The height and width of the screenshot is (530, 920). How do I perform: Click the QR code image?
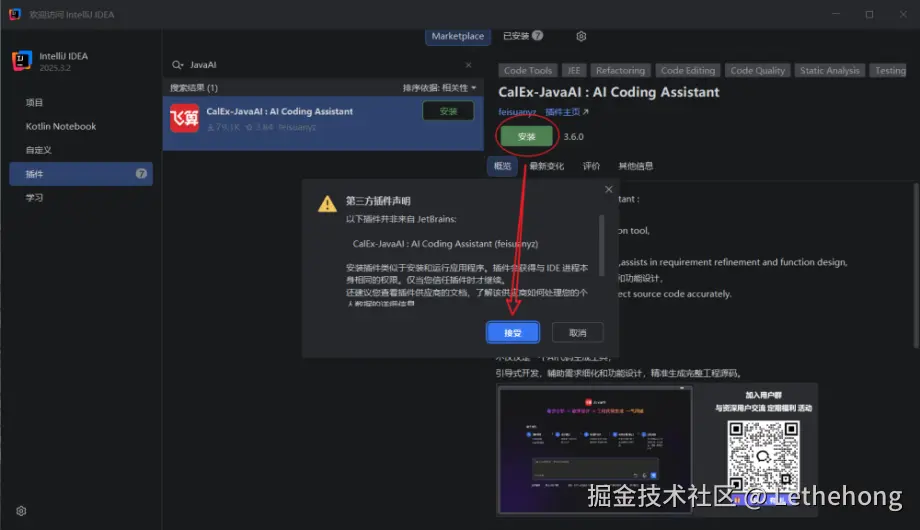coord(763,456)
